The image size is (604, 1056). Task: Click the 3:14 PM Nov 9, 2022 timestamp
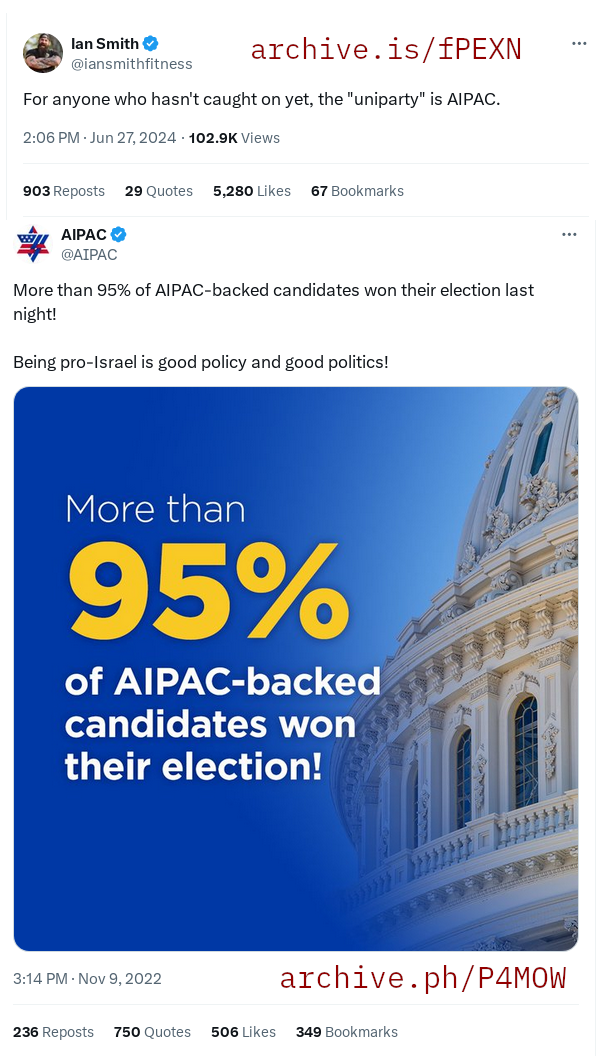tap(88, 979)
